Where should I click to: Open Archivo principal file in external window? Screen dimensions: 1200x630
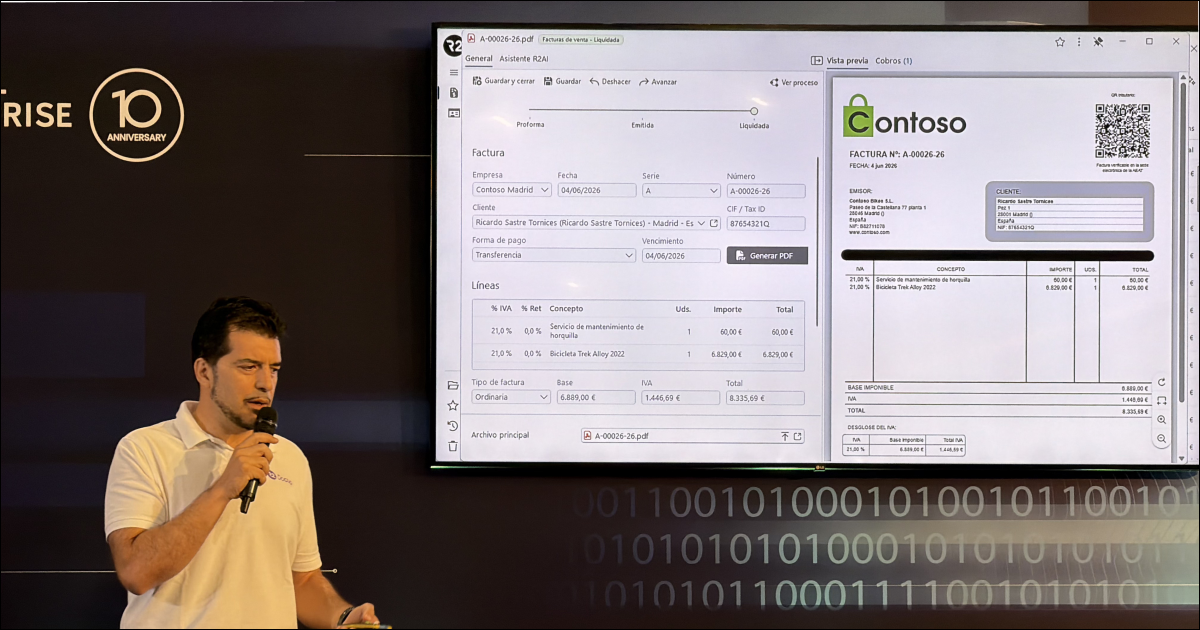coord(798,436)
